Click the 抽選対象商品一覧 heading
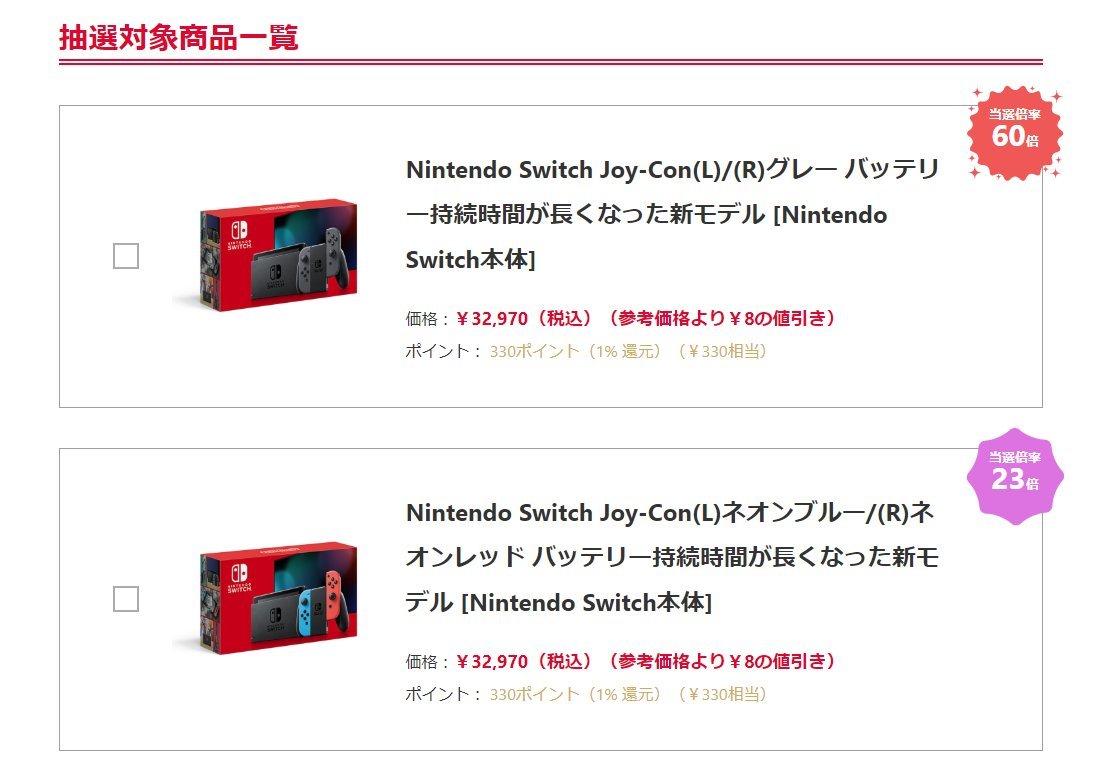Image resolution: width=1116 pixels, height=769 pixels. click(179, 38)
